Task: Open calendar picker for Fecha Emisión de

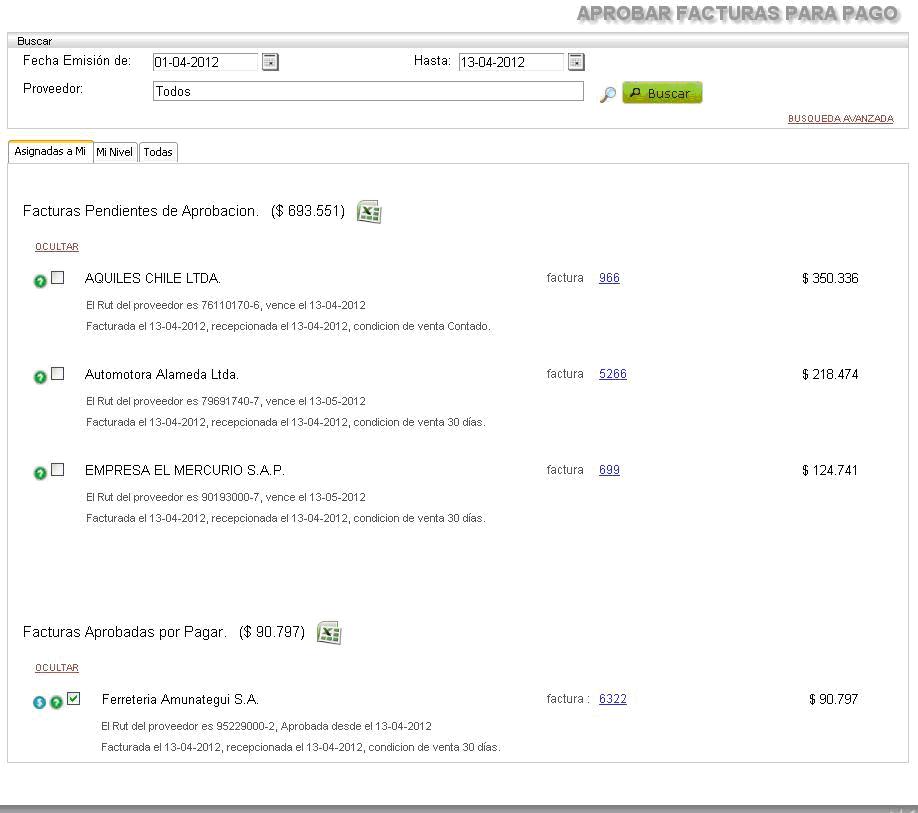Action: [270, 61]
